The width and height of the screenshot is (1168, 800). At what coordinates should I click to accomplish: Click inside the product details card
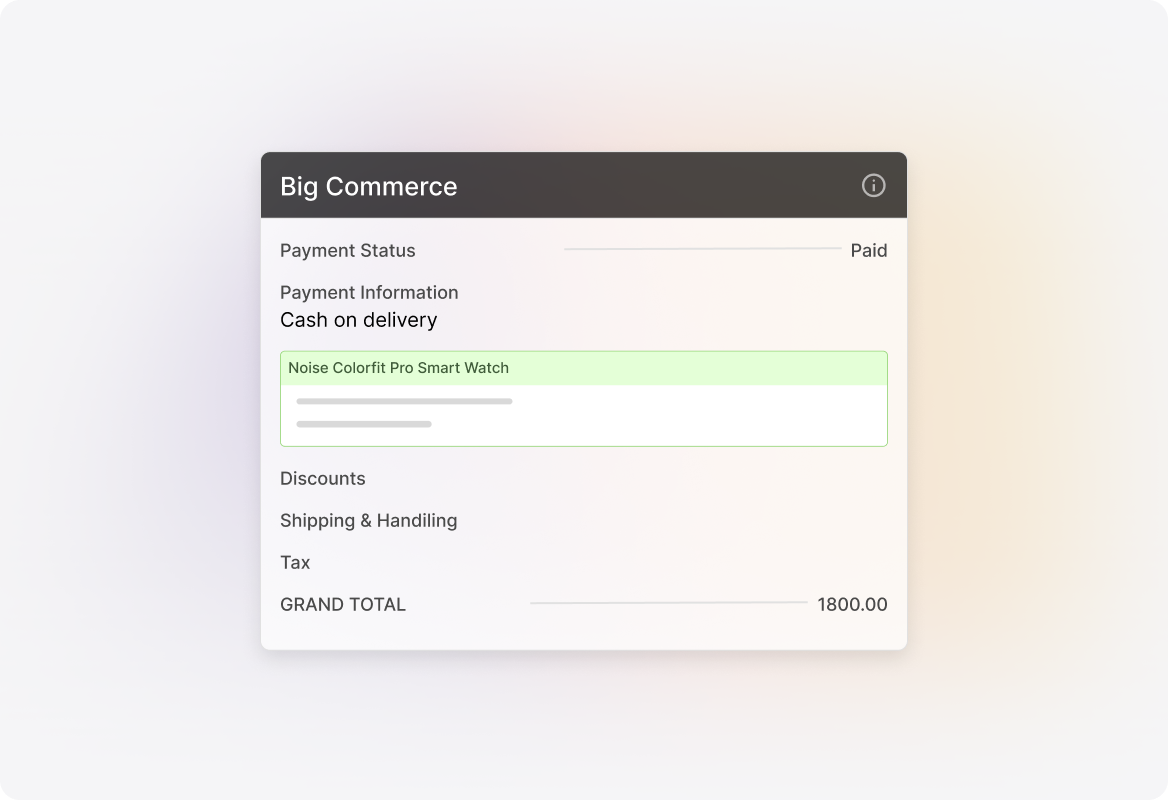(x=584, y=413)
